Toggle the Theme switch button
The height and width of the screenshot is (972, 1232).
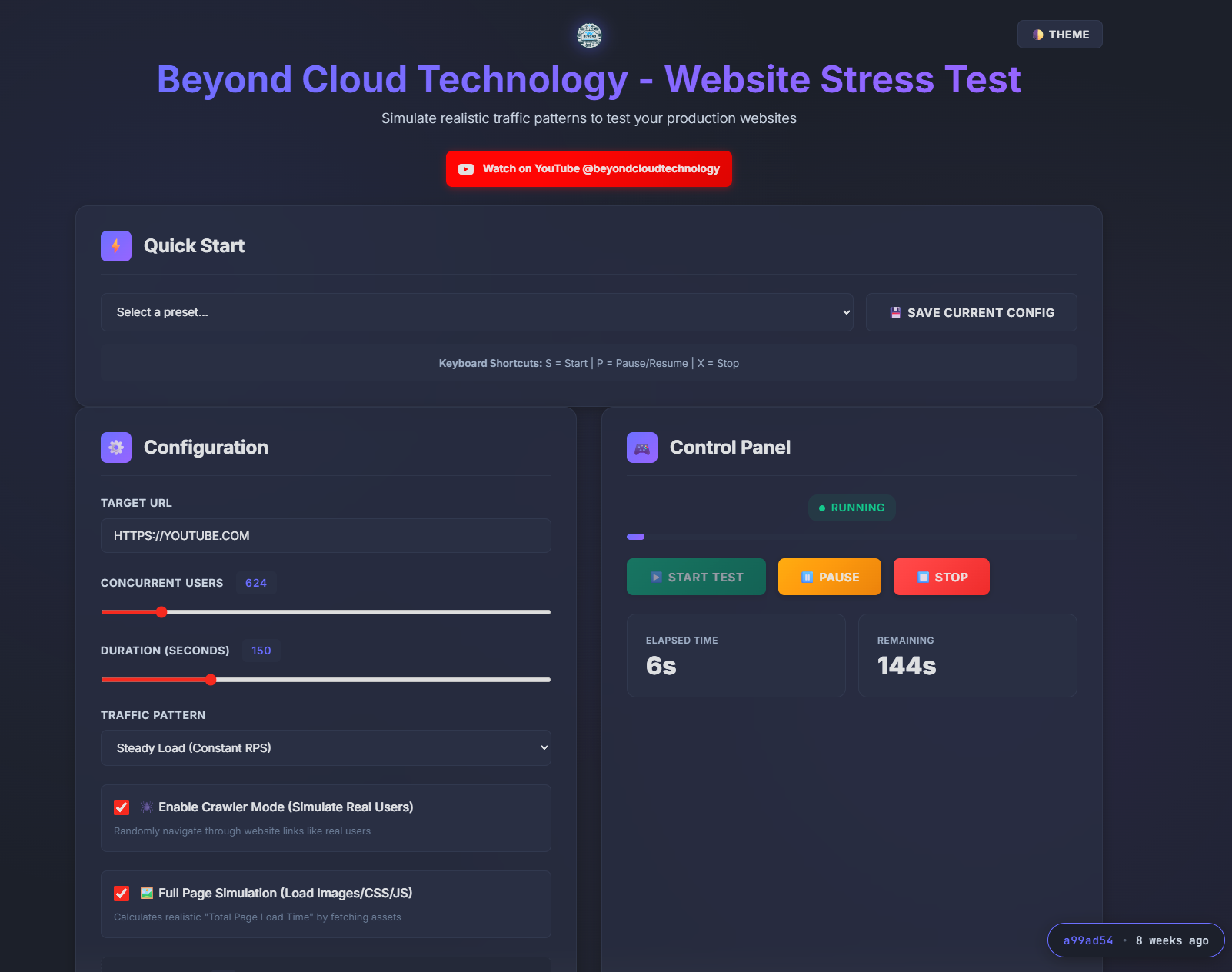(1060, 35)
